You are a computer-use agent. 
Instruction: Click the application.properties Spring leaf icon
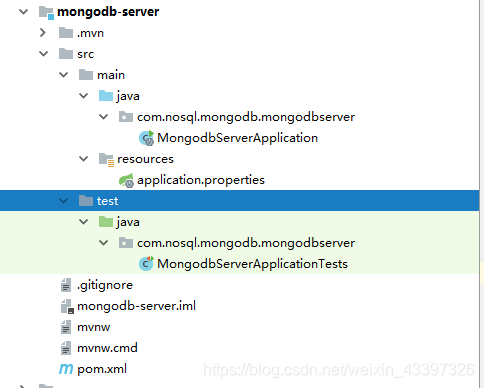[126, 180]
